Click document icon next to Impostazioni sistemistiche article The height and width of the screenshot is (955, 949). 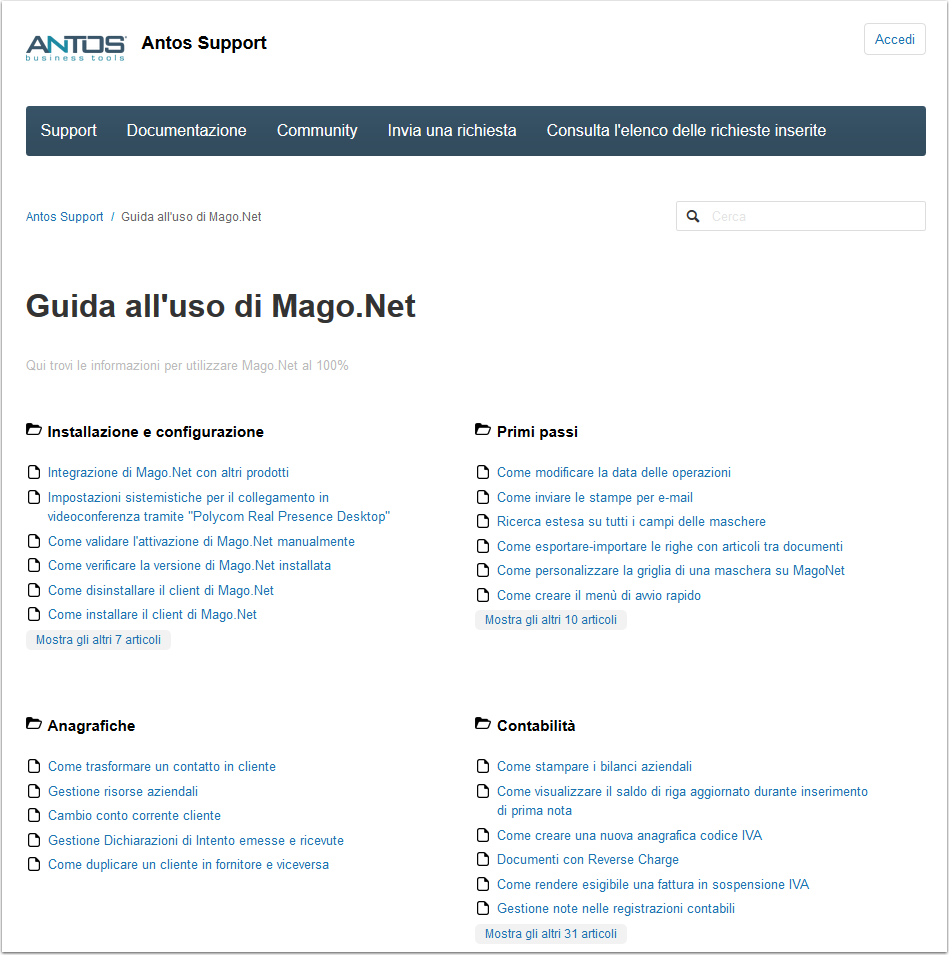[34, 497]
